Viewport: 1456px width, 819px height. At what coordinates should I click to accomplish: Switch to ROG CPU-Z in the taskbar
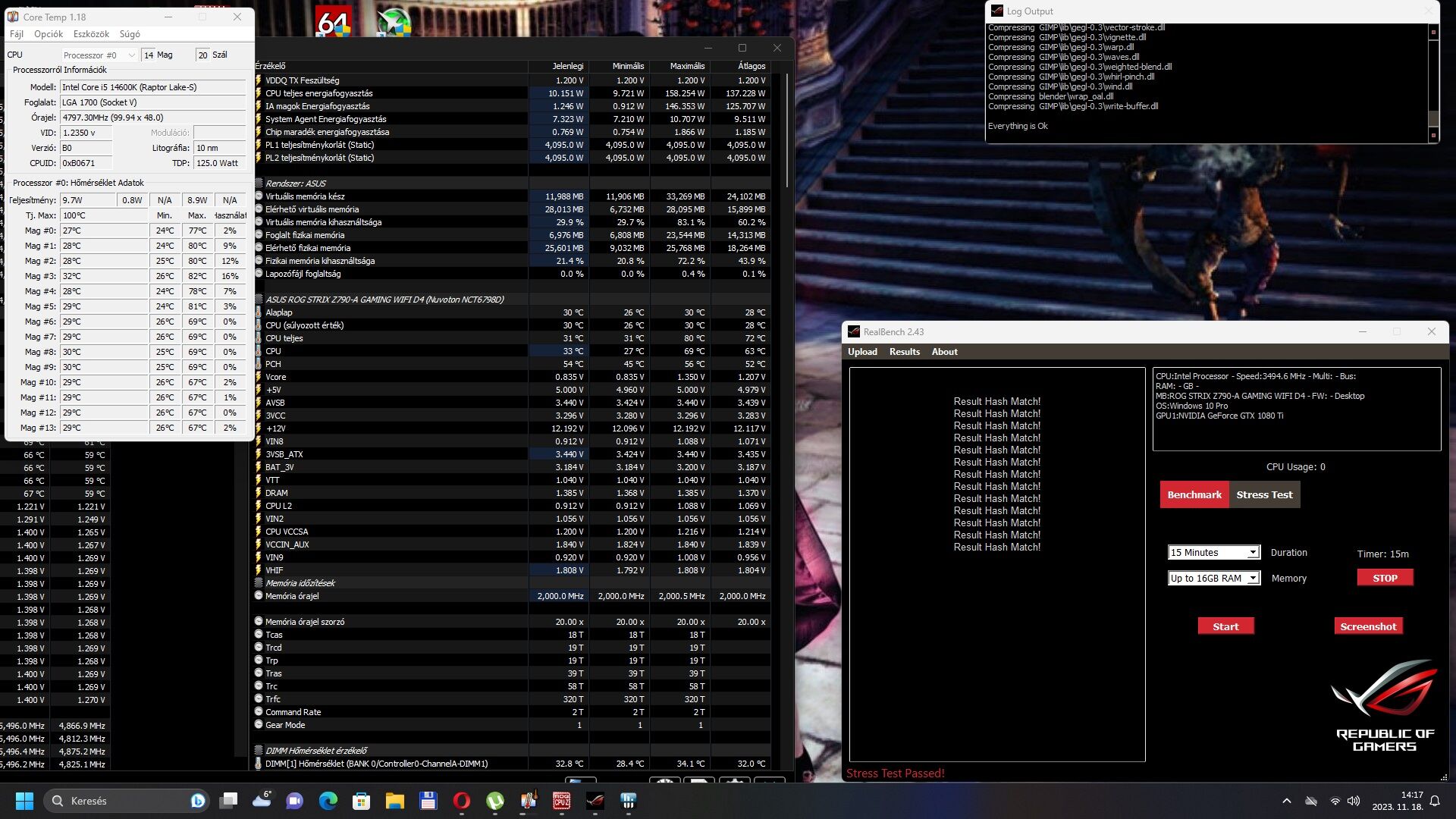pos(562,801)
